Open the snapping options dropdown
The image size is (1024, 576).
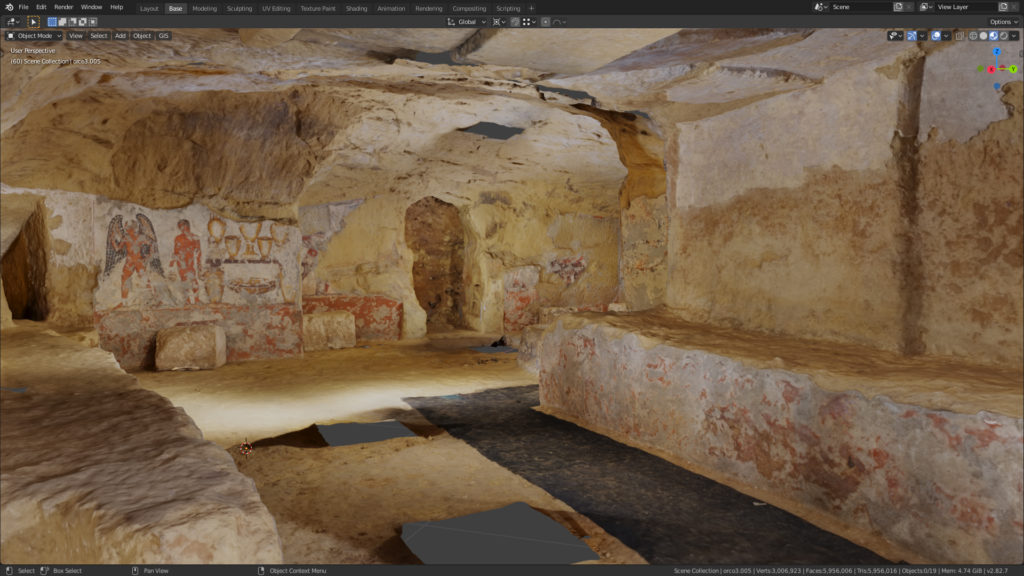pos(529,22)
